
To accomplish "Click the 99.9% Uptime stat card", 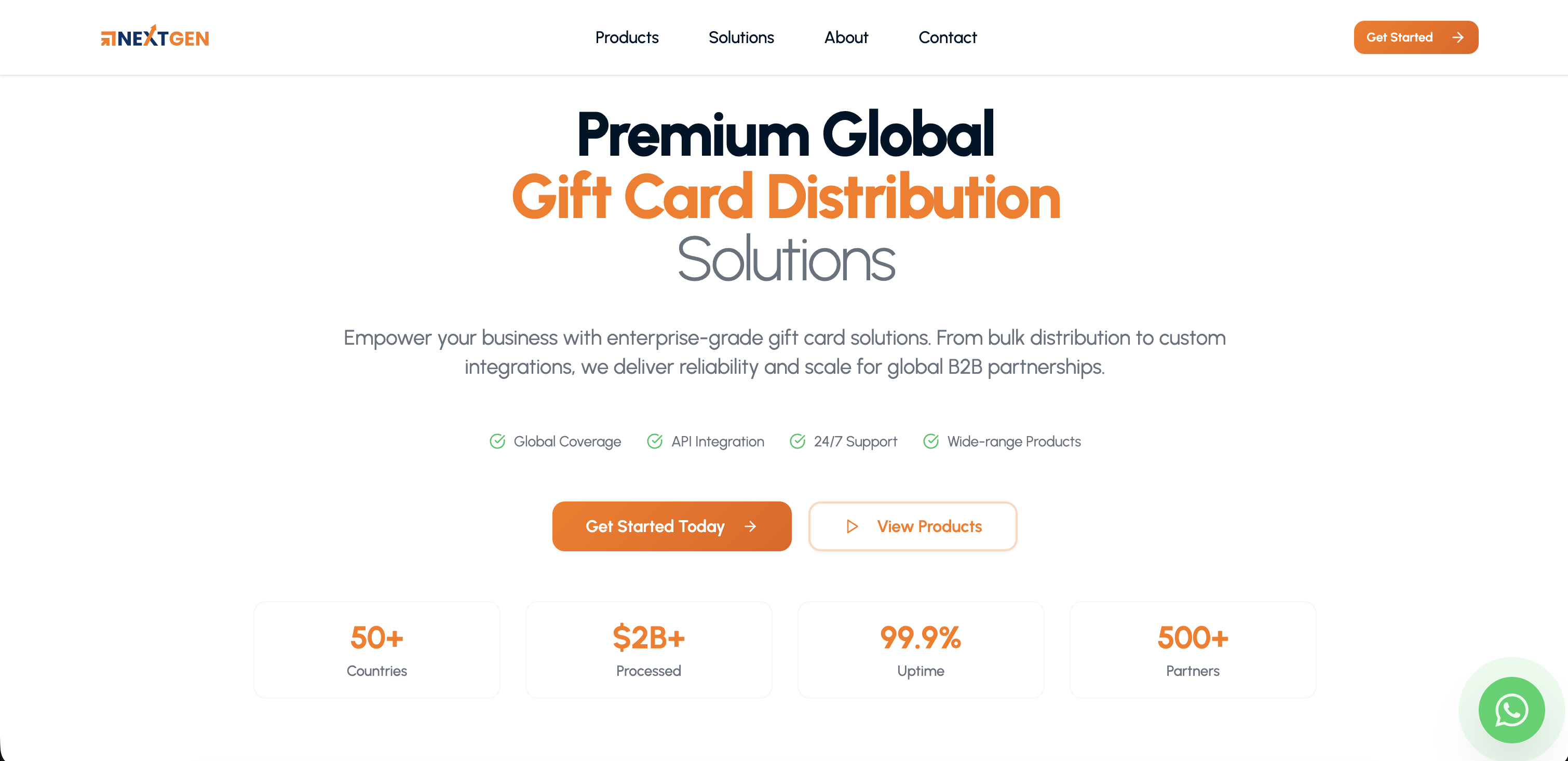I will point(921,649).
